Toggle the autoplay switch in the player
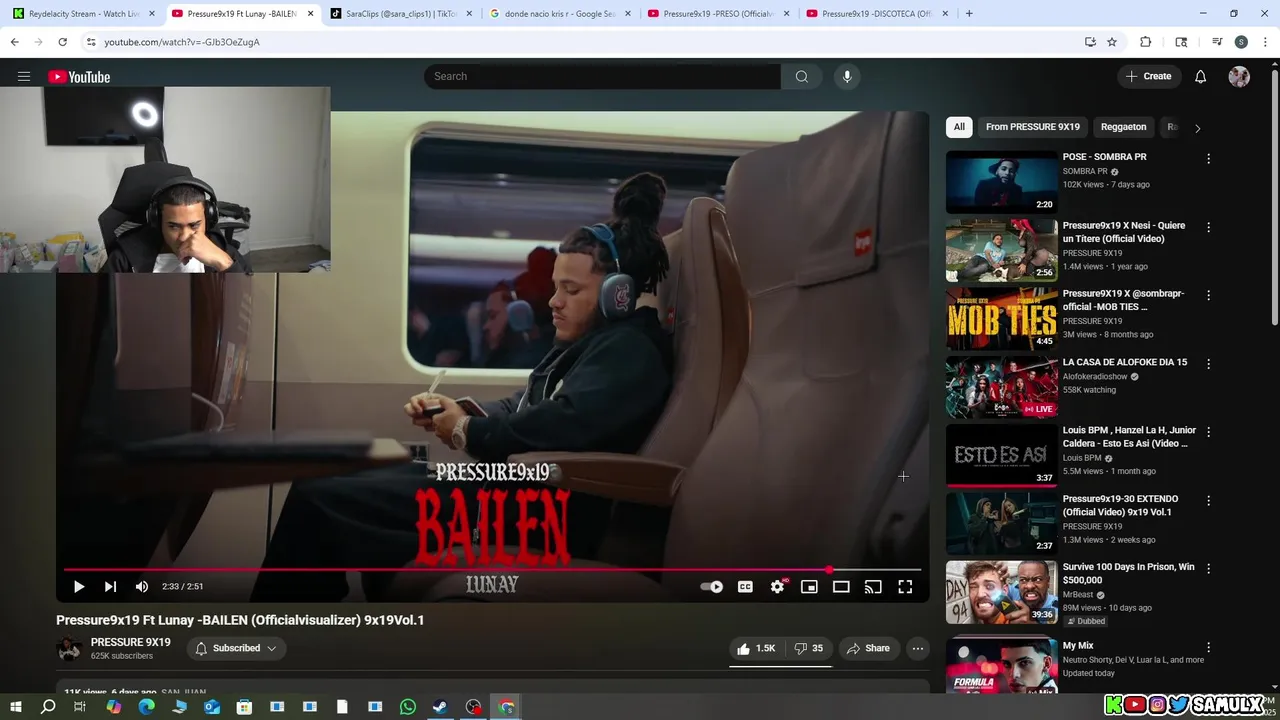 coord(712,587)
